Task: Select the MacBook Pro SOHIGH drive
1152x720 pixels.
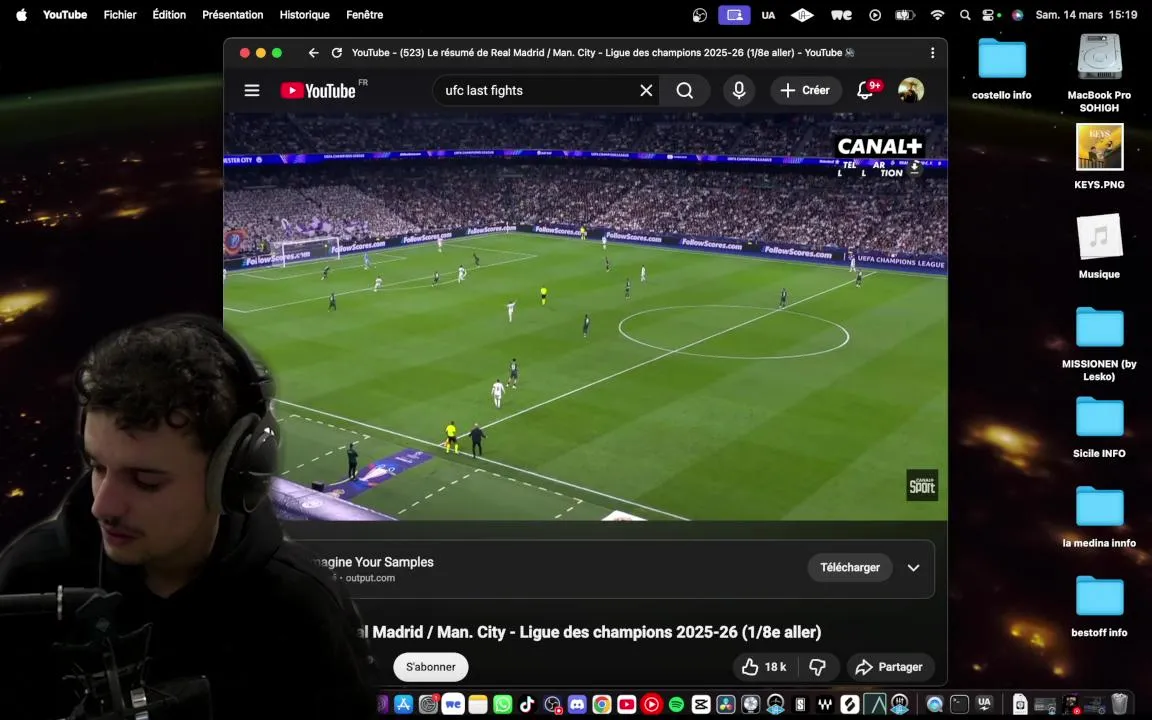Action: tap(1099, 73)
